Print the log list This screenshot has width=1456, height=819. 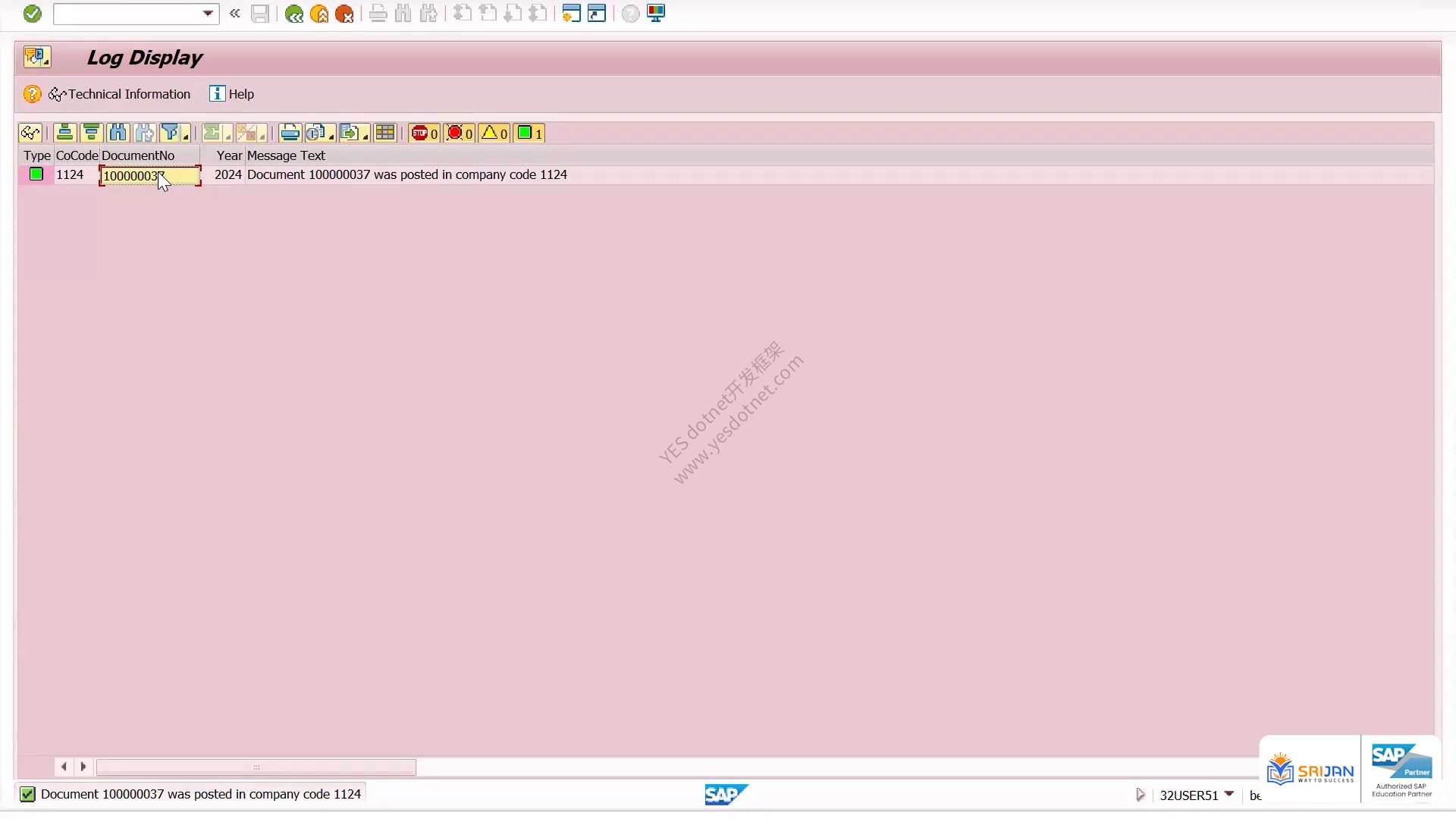pyautogui.click(x=290, y=133)
